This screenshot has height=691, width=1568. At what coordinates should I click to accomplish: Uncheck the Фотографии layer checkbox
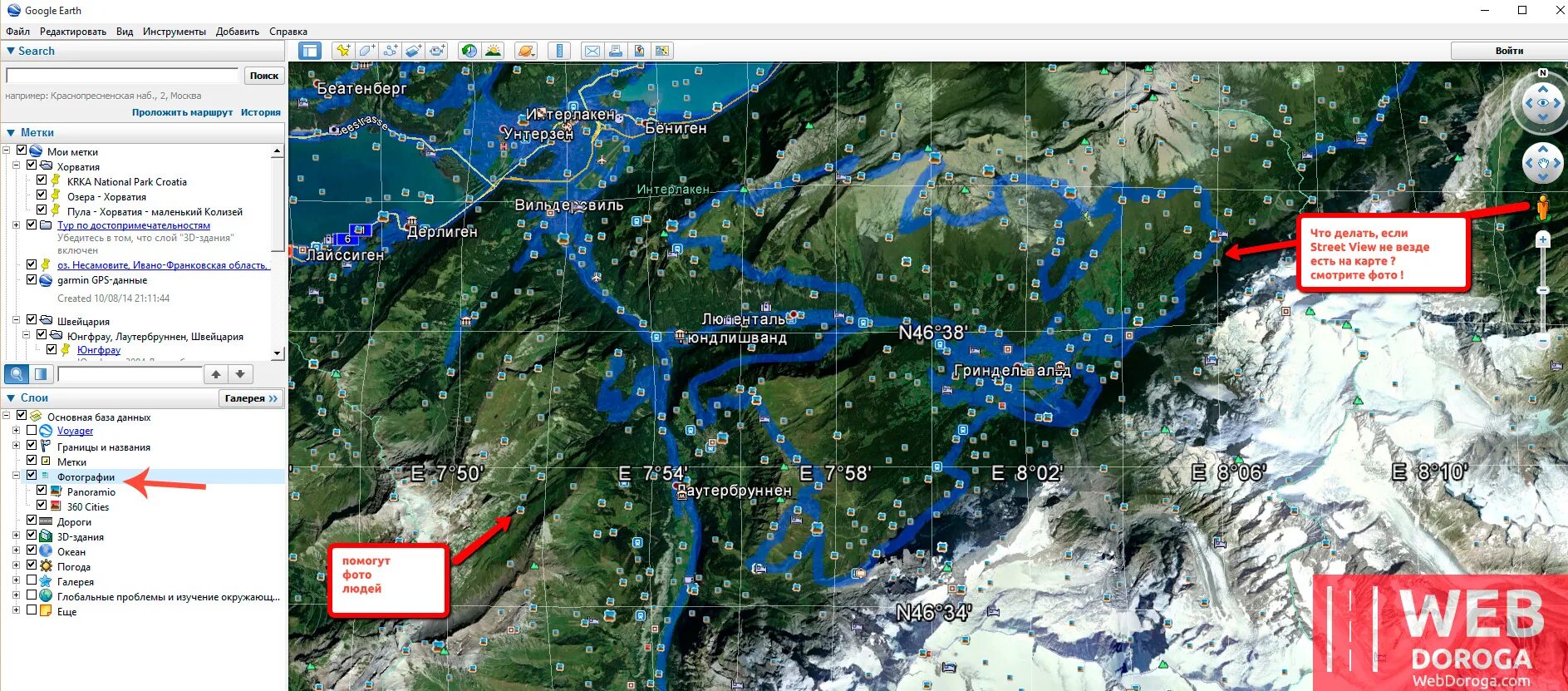click(x=32, y=476)
